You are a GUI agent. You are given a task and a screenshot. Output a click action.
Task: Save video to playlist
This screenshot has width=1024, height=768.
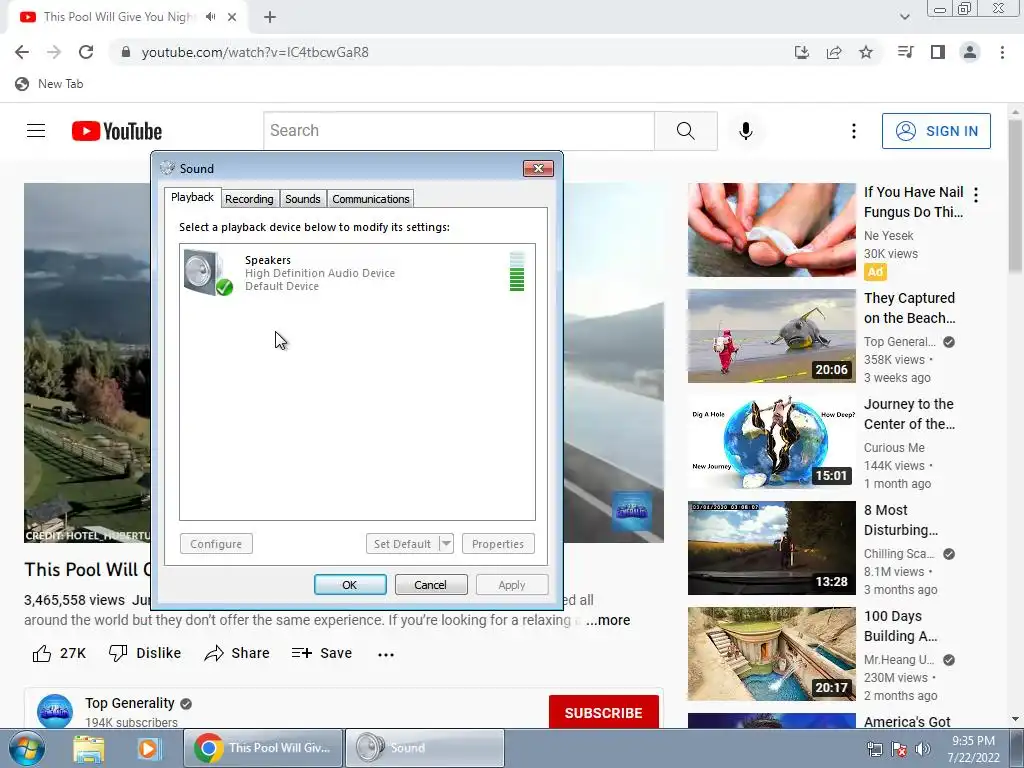[x=322, y=653]
